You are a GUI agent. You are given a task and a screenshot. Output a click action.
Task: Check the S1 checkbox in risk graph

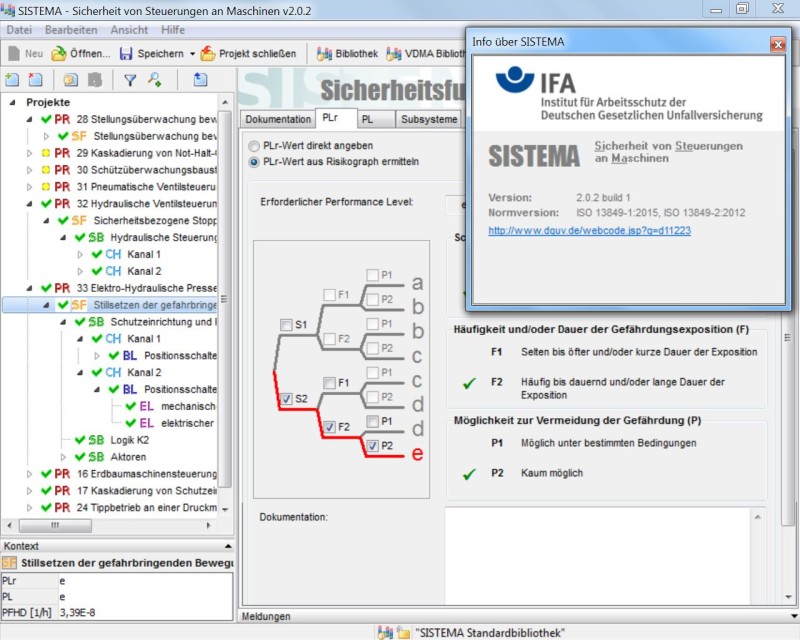click(x=287, y=325)
